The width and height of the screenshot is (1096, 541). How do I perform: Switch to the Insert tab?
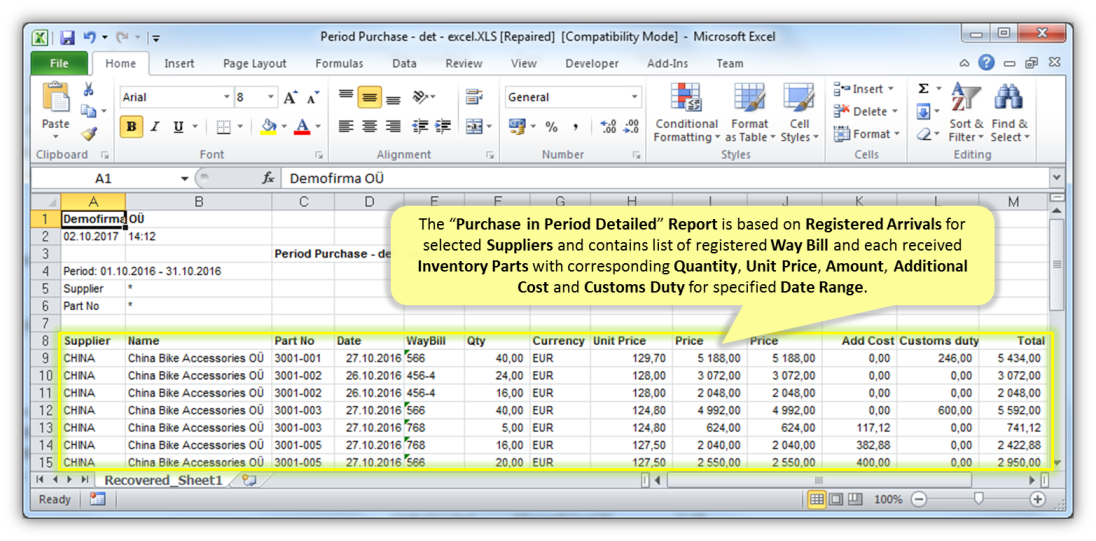[x=180, y=64]
